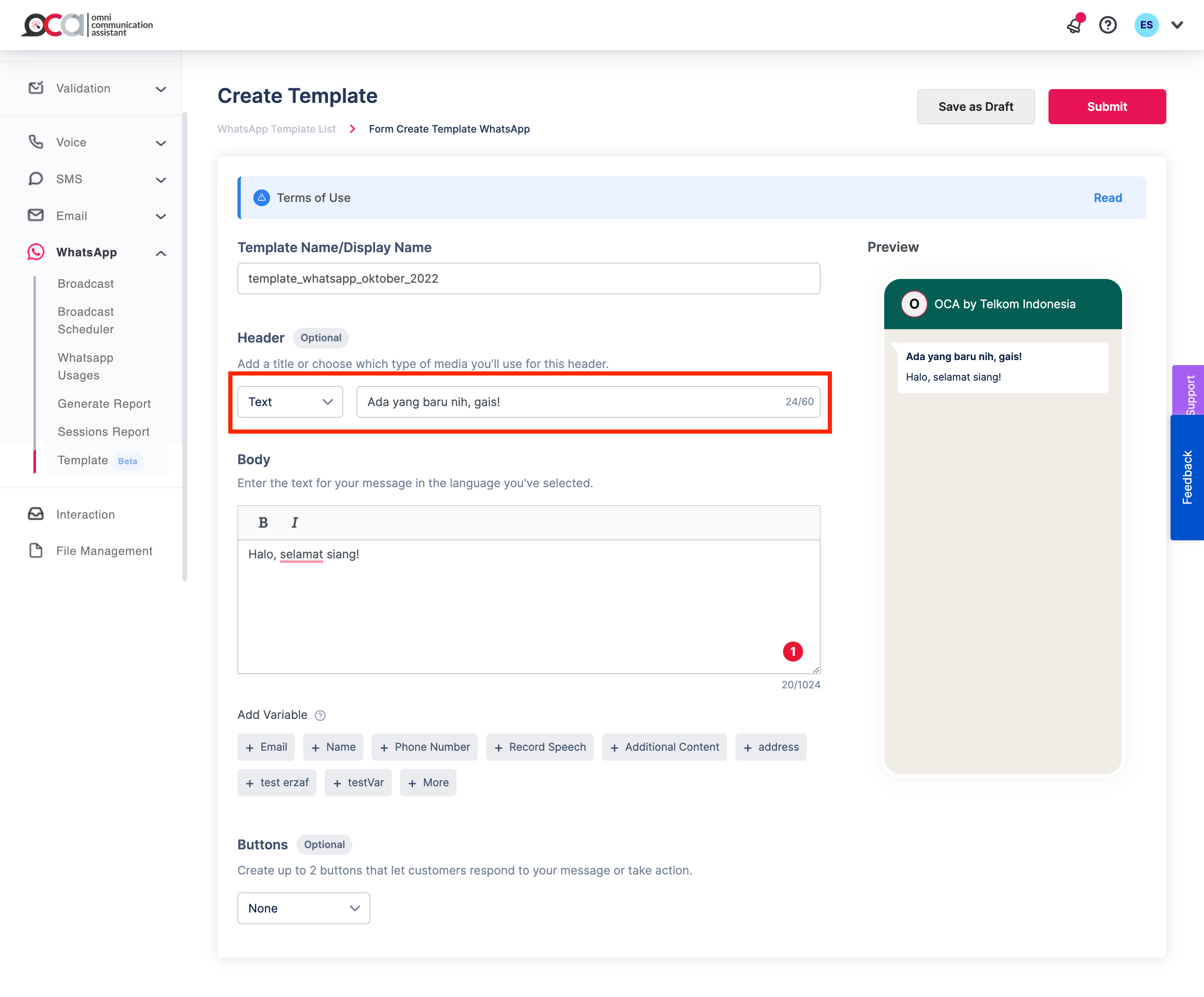This screenshot has width=1204, height=997.
Task: Expand the Validation sidebar menu
Action: (97, 89)
